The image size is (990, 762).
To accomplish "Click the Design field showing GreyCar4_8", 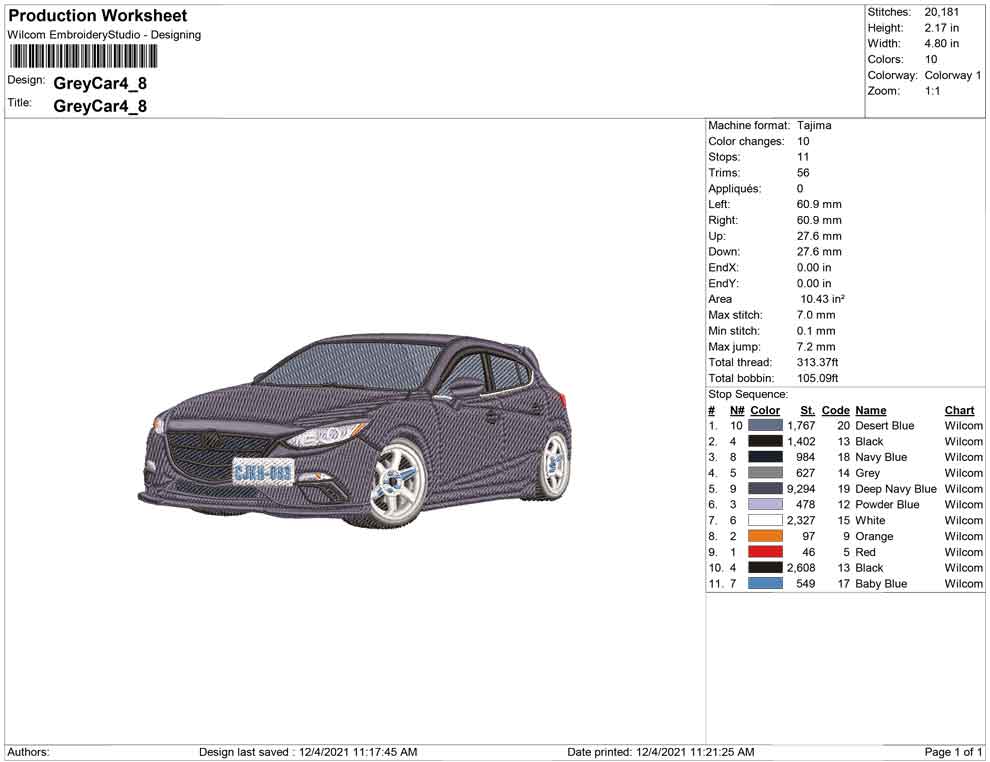I will [100, 84].
